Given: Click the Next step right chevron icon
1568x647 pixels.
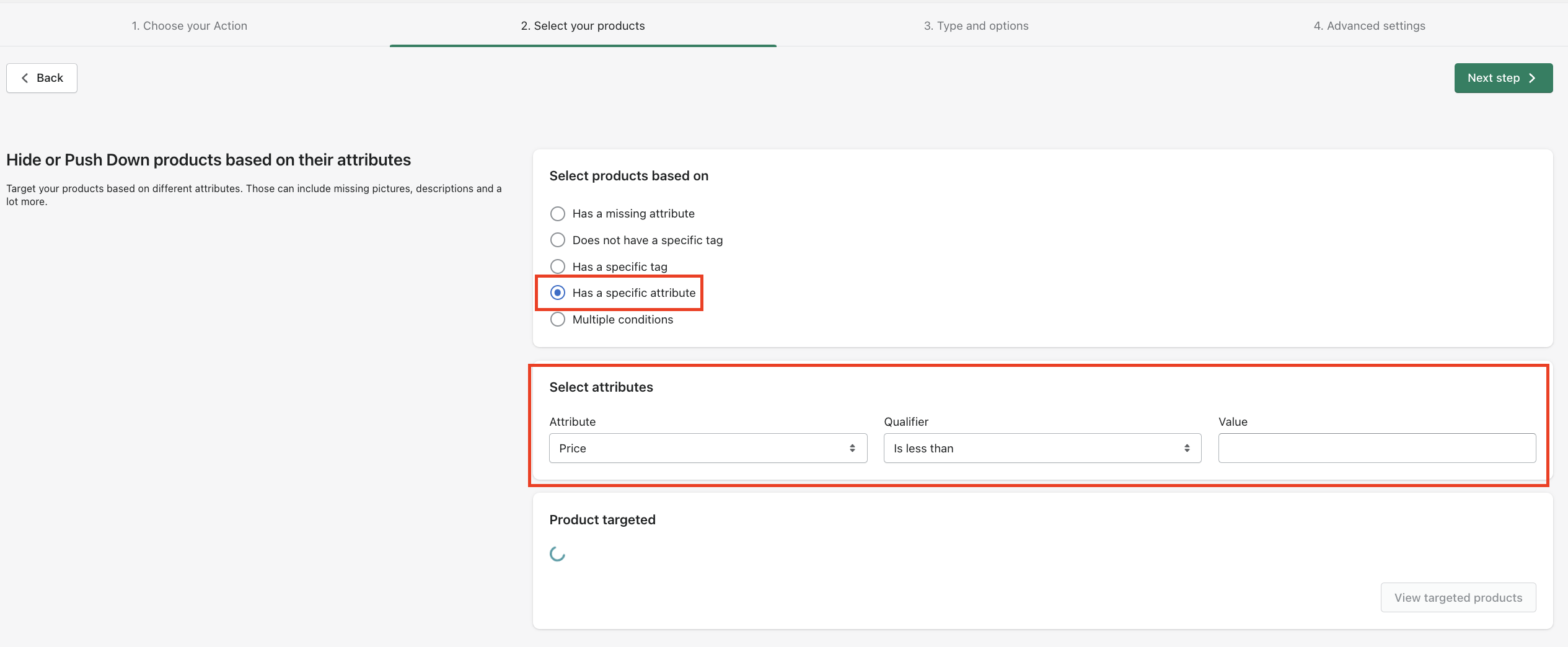Looking at the screenshot, I should click(1532, 78).
